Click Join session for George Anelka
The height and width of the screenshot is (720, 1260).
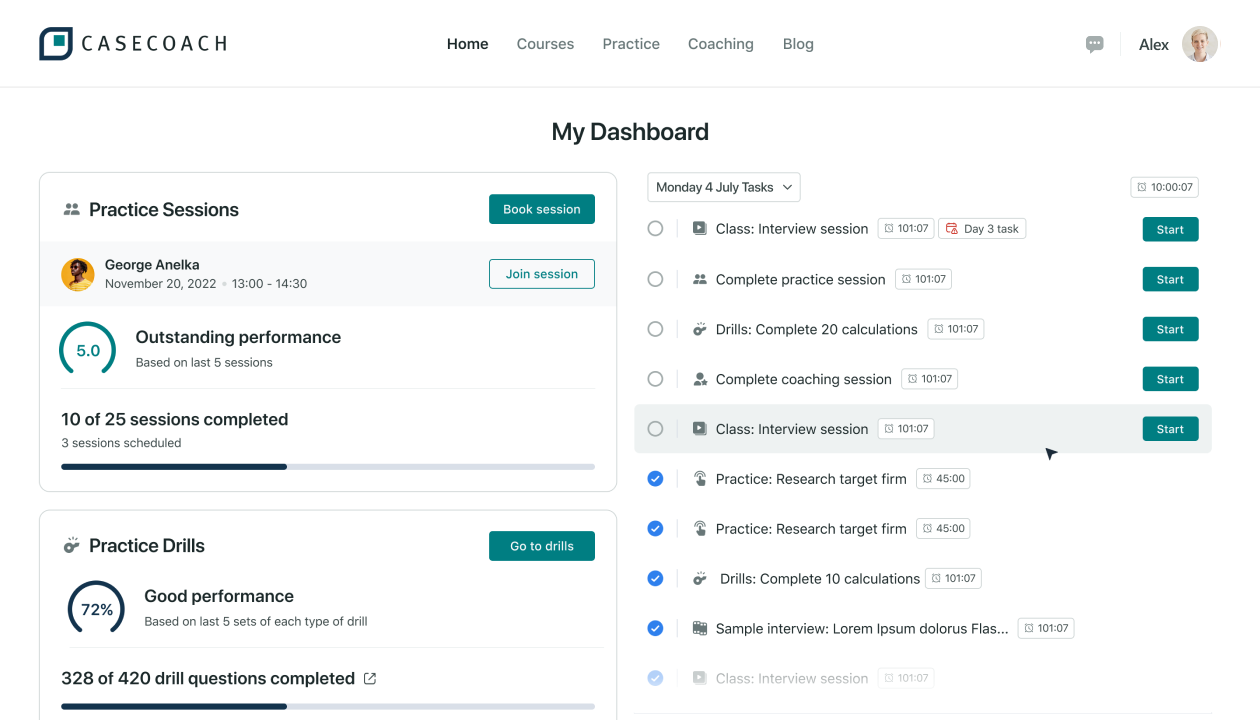pyautogui.click(x=541, y=274)
